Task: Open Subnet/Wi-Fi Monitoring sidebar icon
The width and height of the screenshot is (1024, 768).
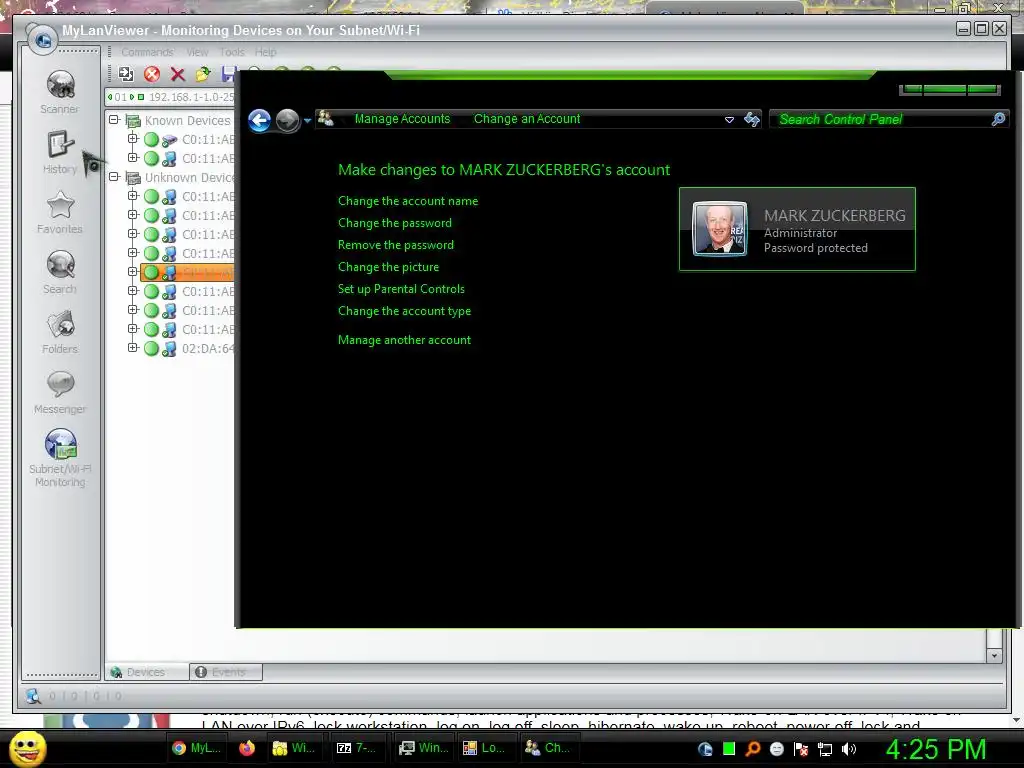Action: click(60, 457)
